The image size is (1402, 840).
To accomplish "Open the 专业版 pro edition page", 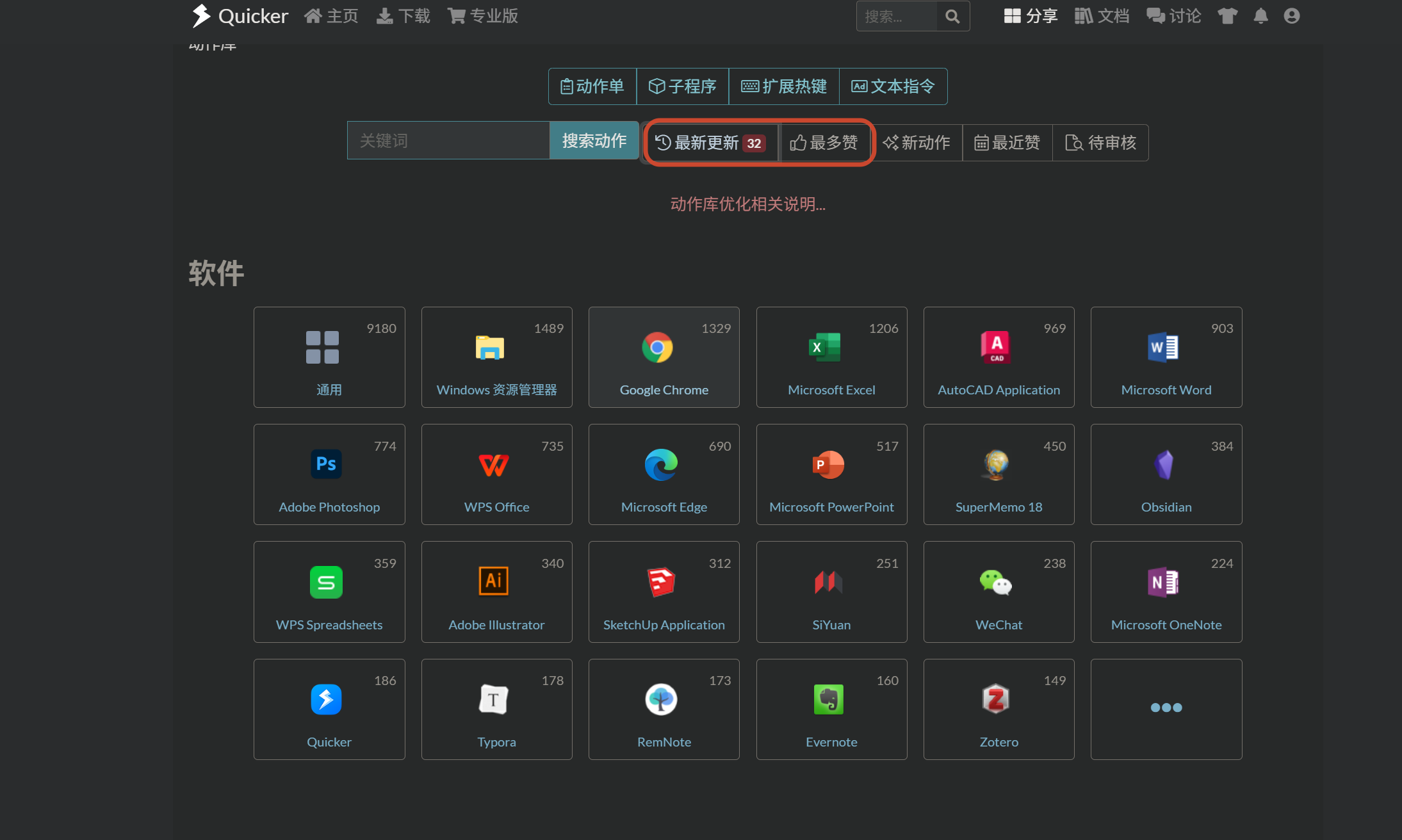I will point(483,16).
